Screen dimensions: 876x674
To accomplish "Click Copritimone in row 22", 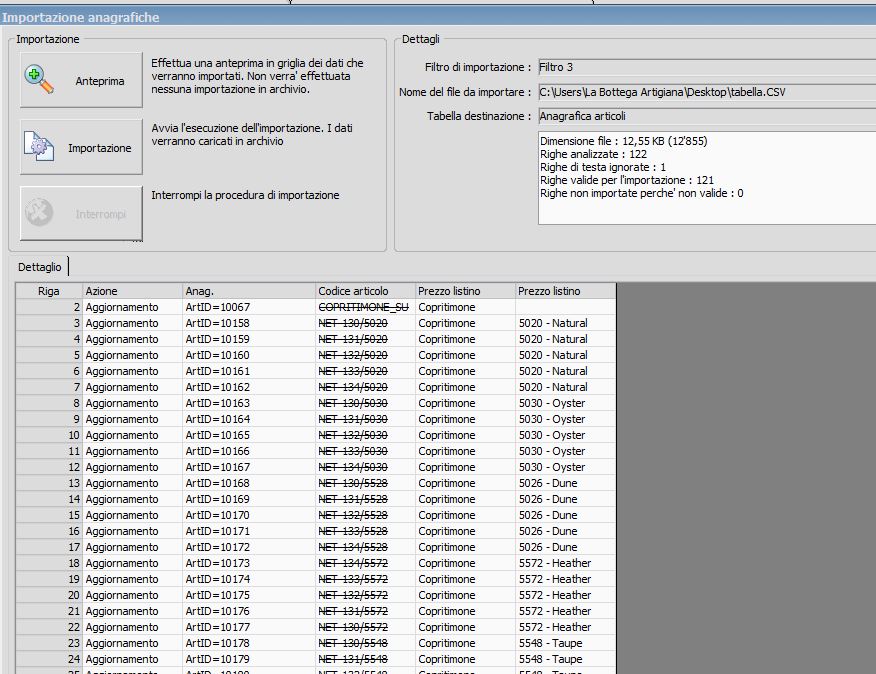I will pos(465,628).
